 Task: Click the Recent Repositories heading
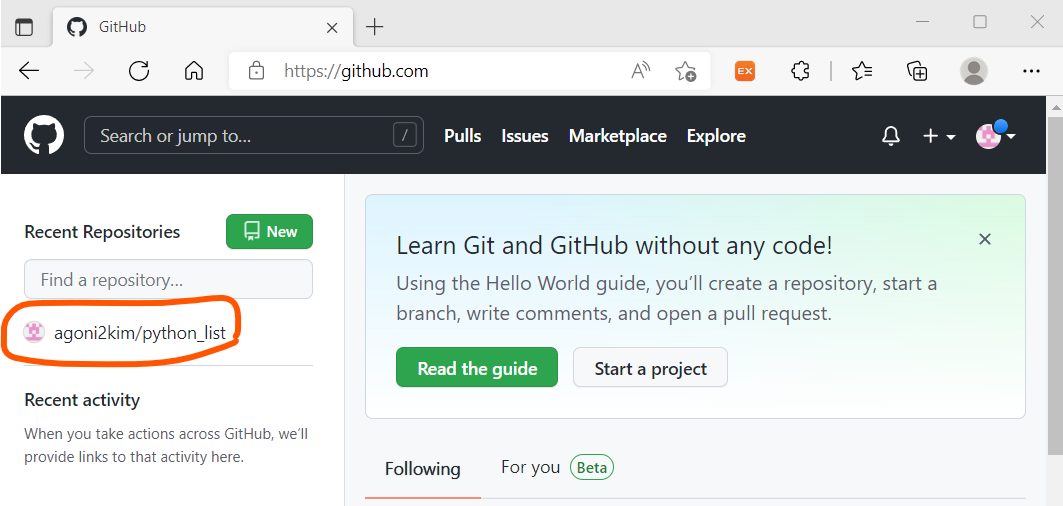[102, 232]
